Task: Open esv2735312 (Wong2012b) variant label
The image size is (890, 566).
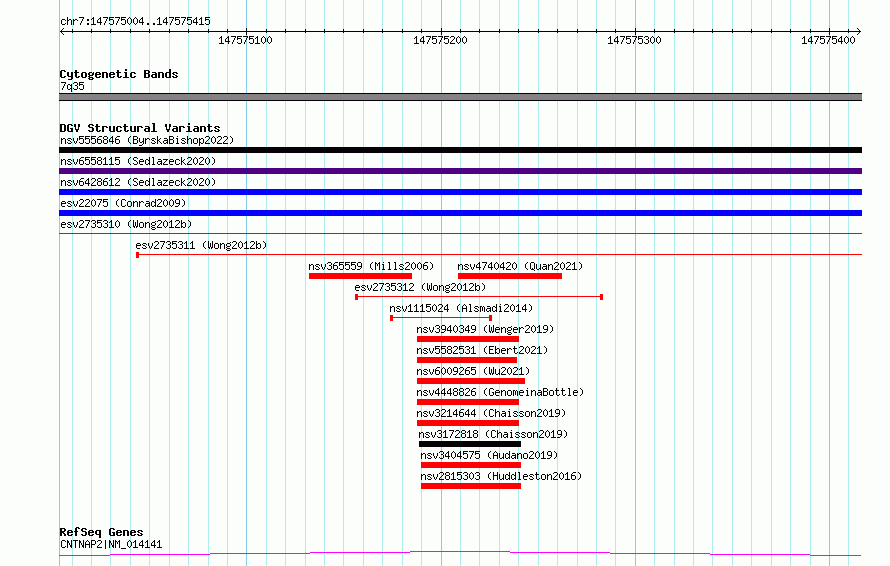Action: (420, 287)
